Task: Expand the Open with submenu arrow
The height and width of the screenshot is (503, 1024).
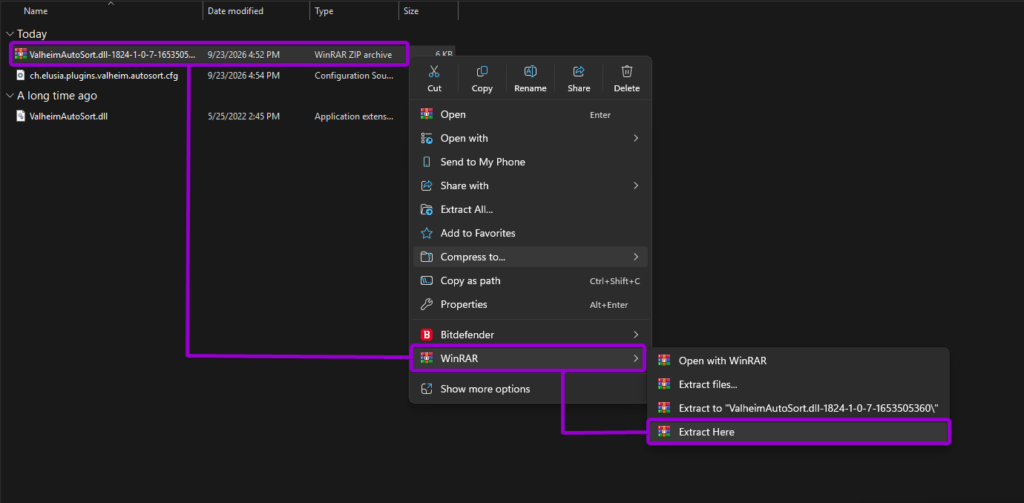Action: click(636, 138)
